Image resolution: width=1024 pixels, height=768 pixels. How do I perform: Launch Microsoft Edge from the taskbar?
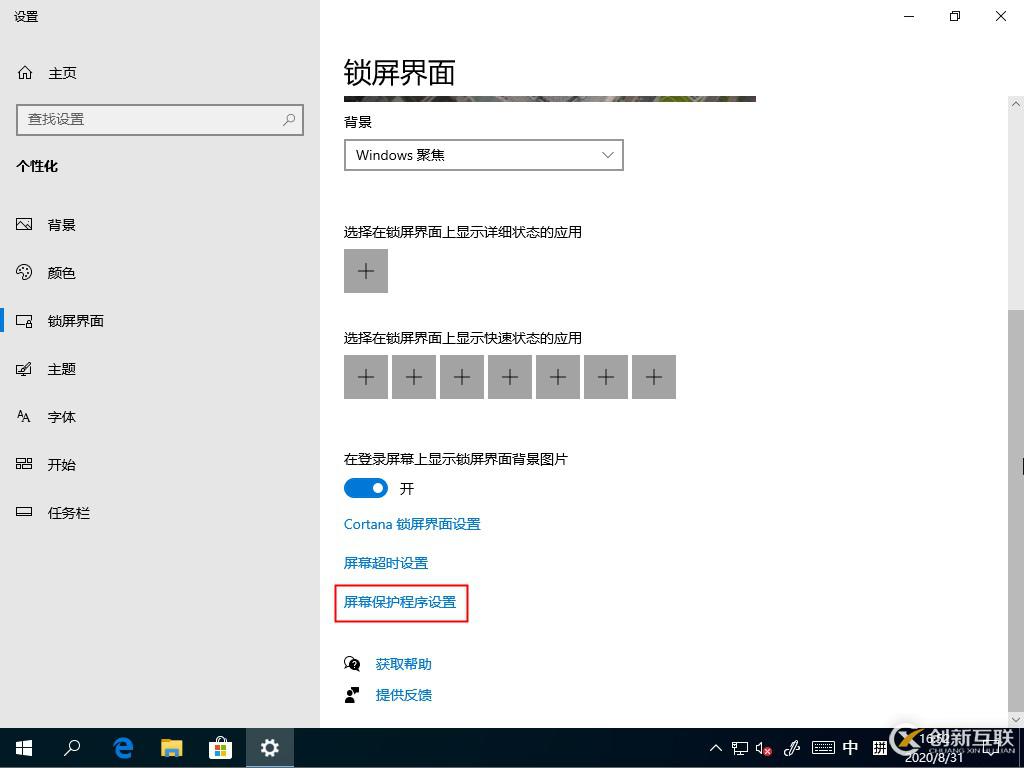[x=122, y=747]
